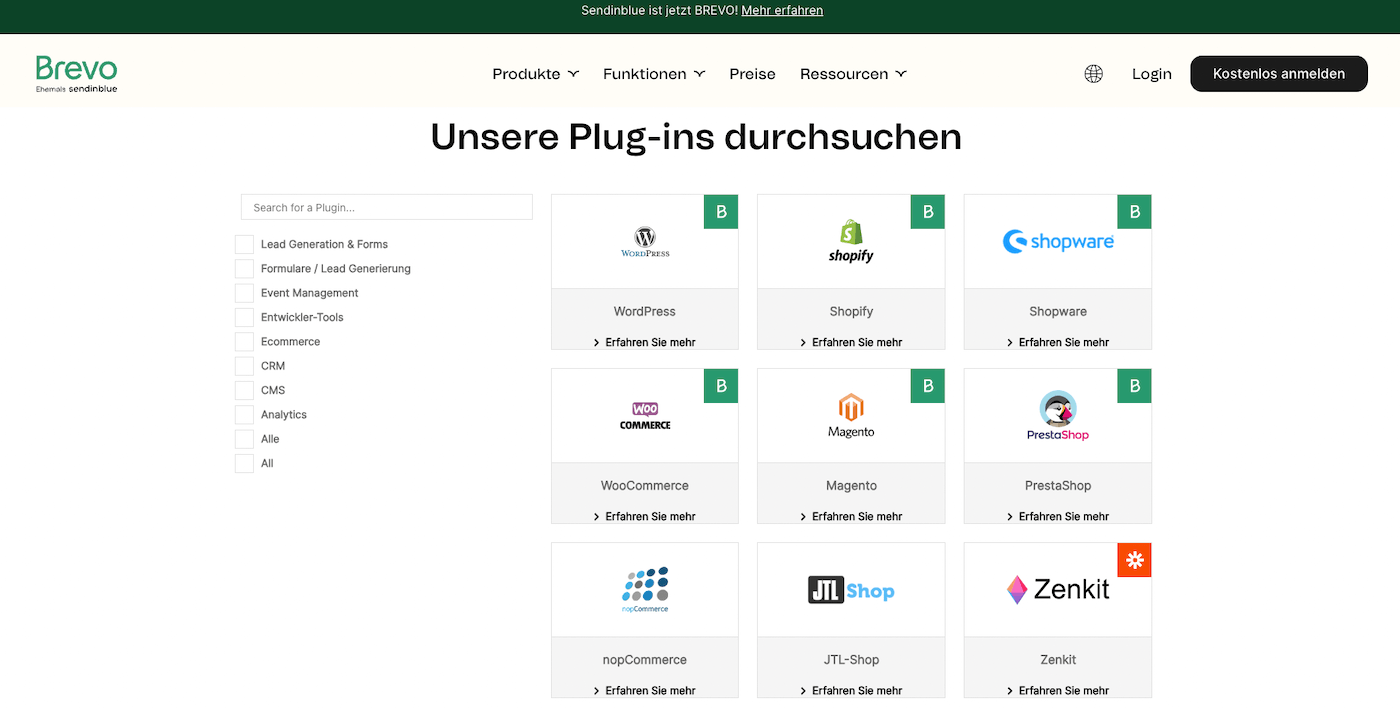Open Erfahren Sie mehr under Zenkit
The width and height of the screenshot is (1400, 708).
[x=1058, y=690]
